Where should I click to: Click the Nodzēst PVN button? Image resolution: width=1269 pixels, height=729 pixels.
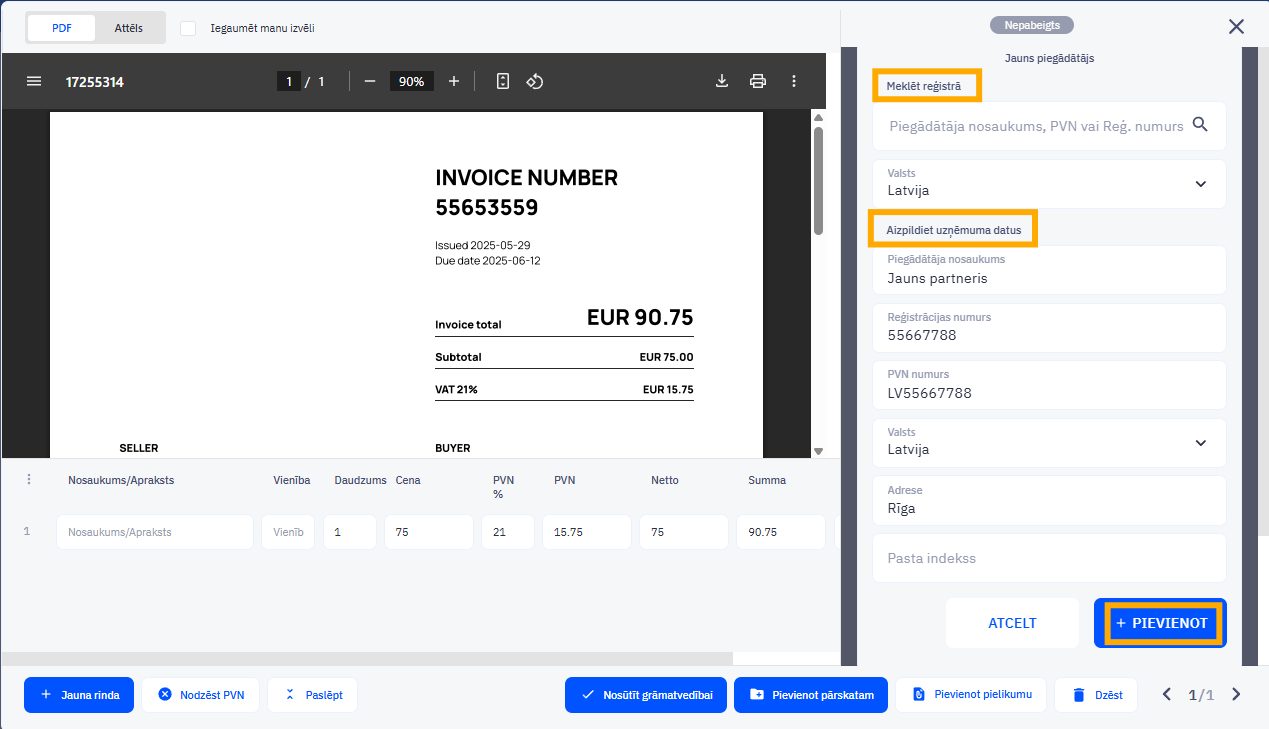[201, 695]
